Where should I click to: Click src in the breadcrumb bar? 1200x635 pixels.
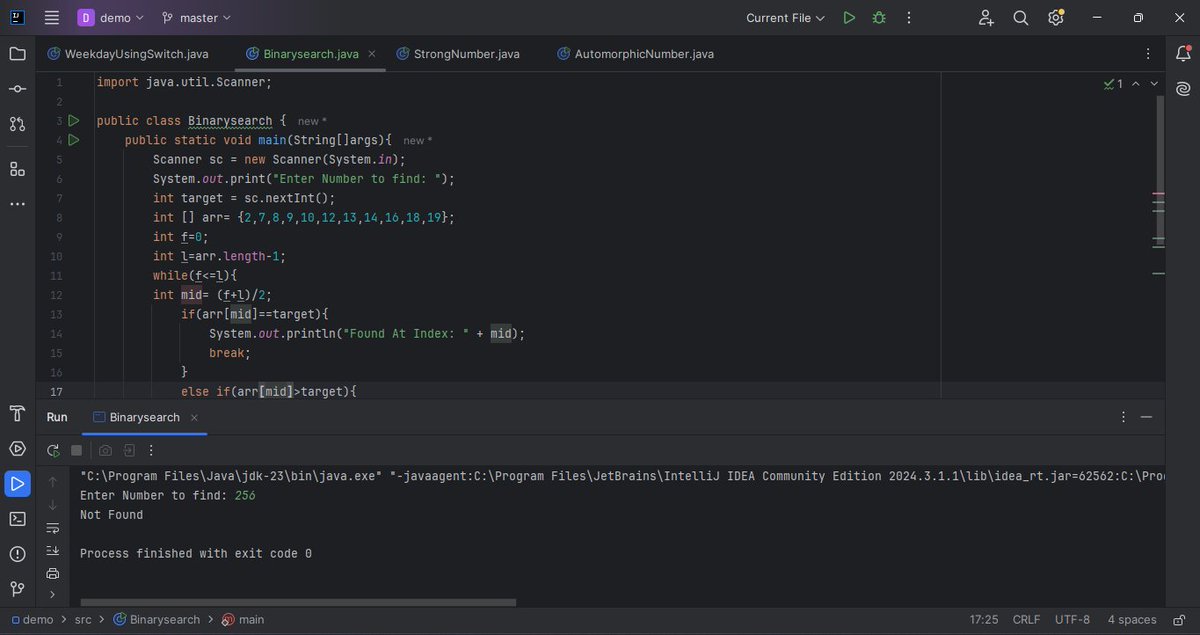pos(83,620)
